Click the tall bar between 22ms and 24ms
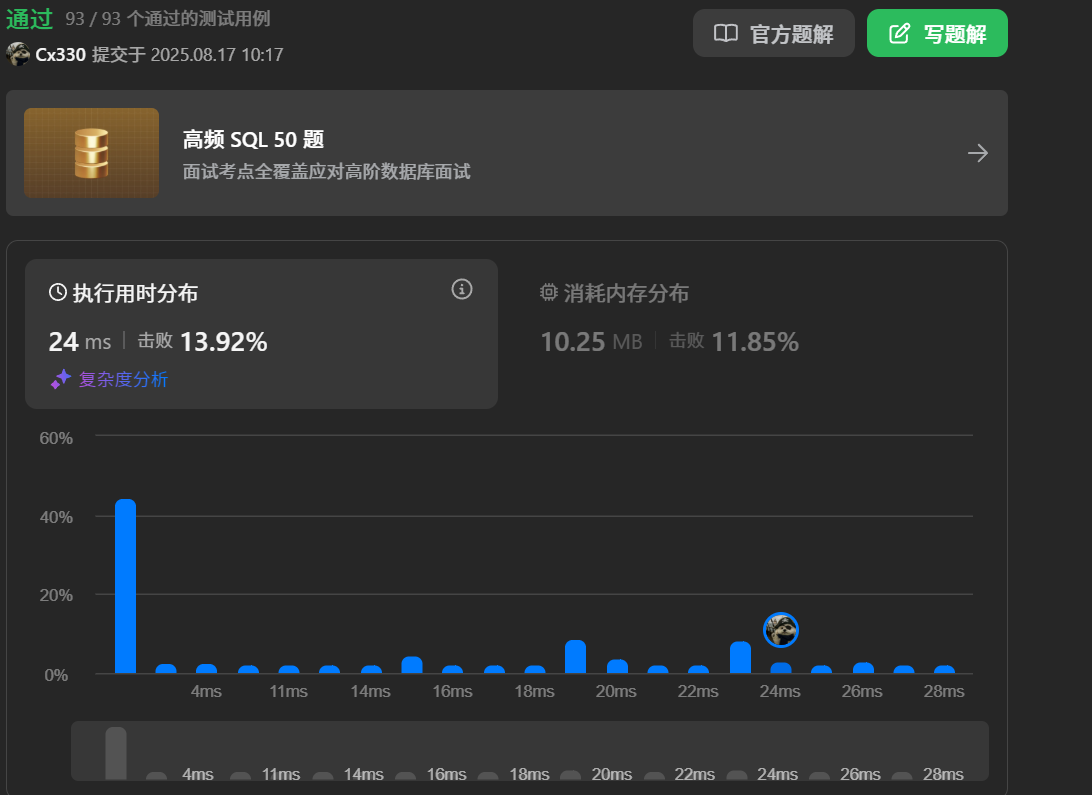 pos(740,657)
